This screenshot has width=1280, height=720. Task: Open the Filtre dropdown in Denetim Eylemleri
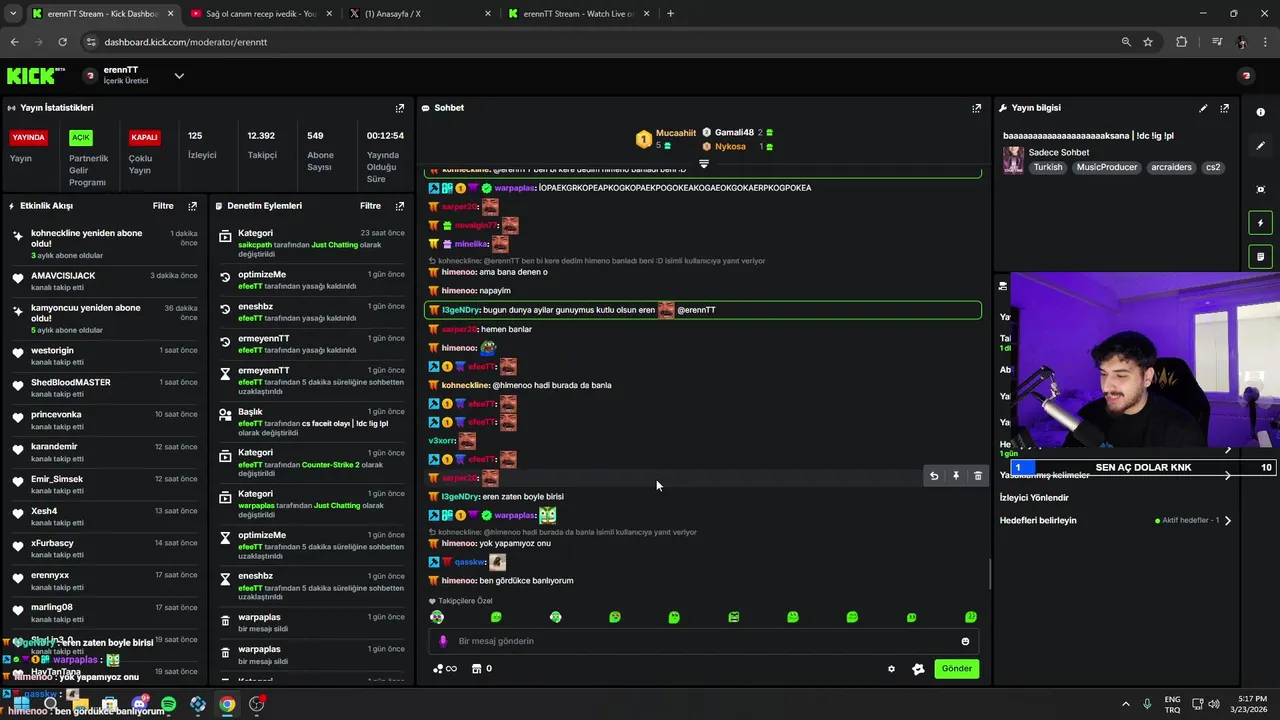tap(370, 206)
